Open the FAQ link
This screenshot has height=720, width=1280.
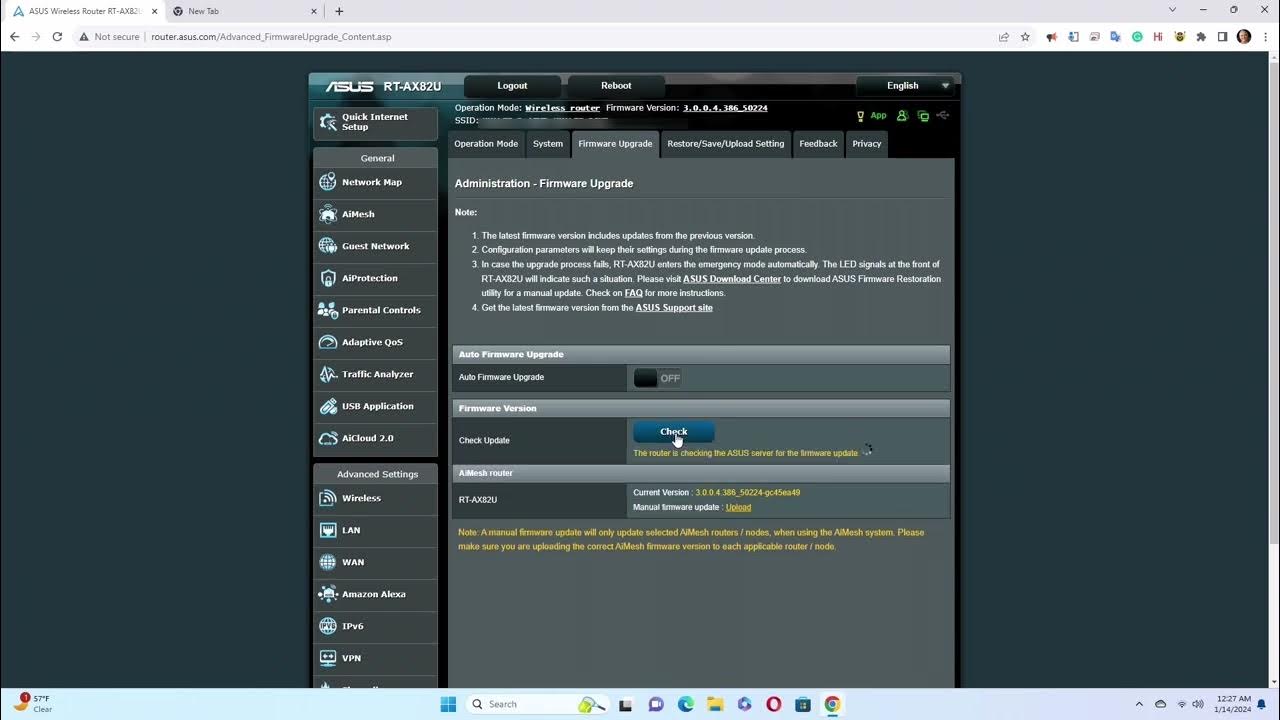634,293
